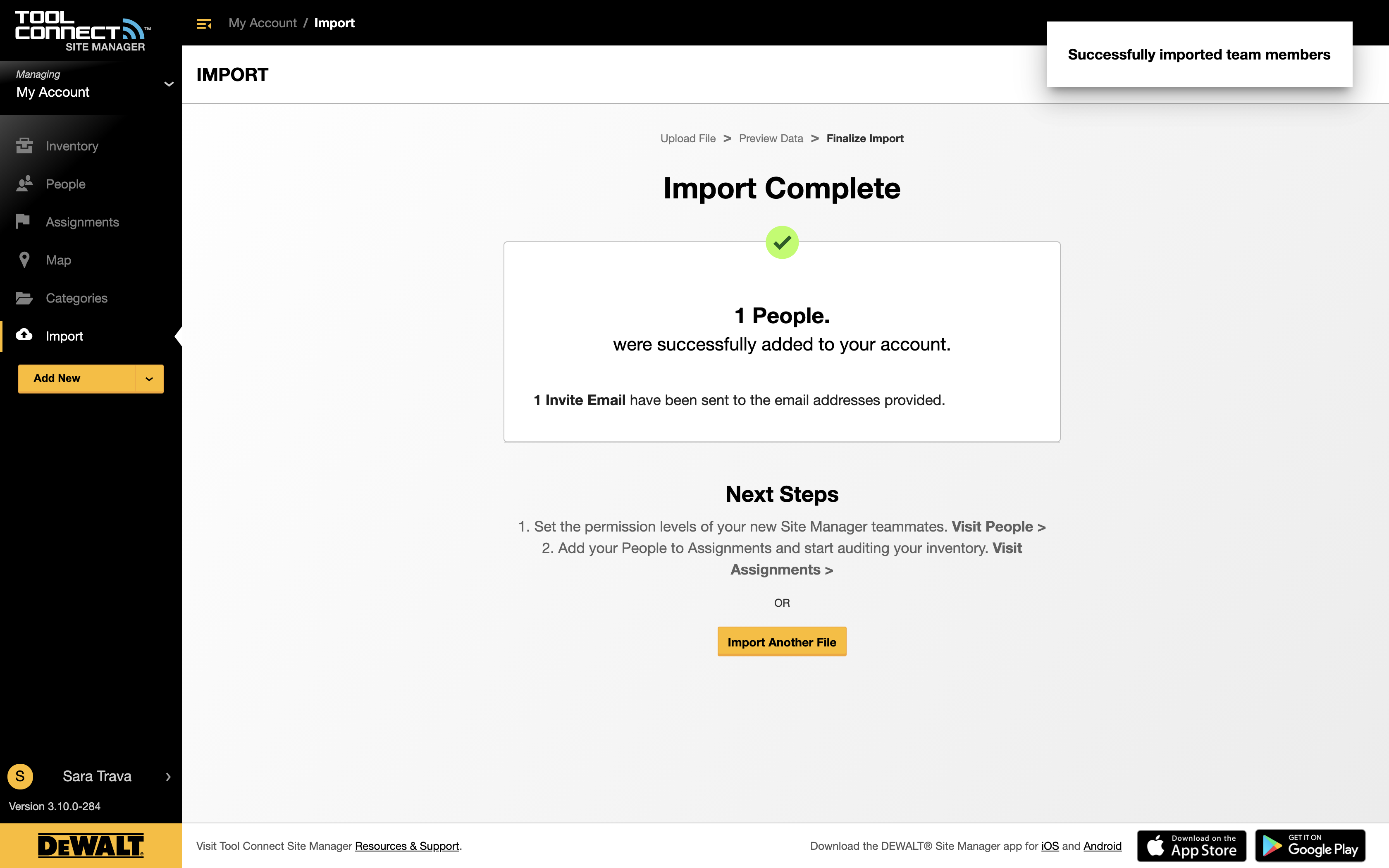1389x868 pixels.
Task: Expand Sara Trava user menu chevron
Action: click(x=168, y=777)
